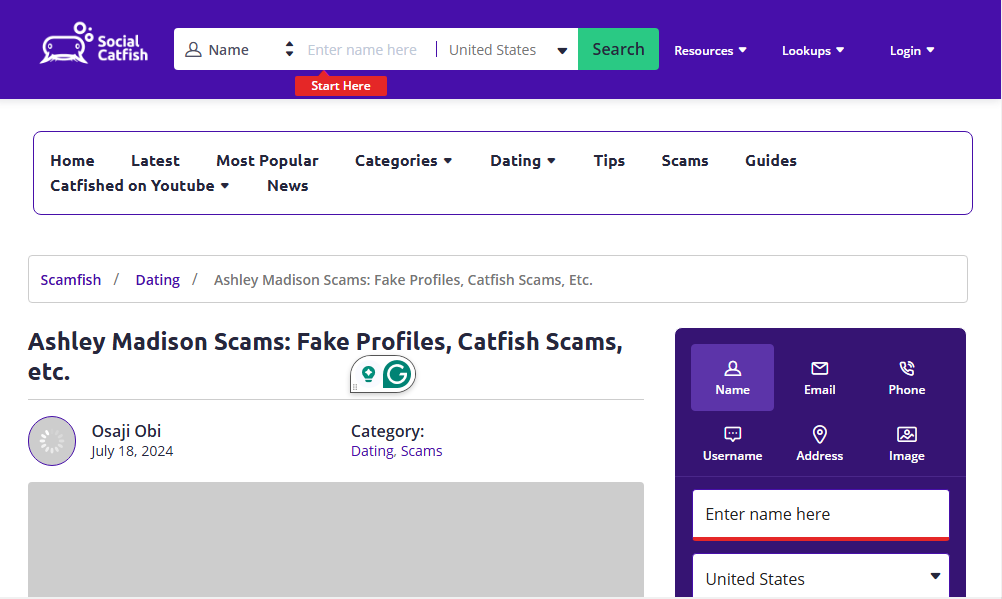Screen dimensions: 1002x599
Task: Click the July 18, 2024 date text
Action: 132,451
